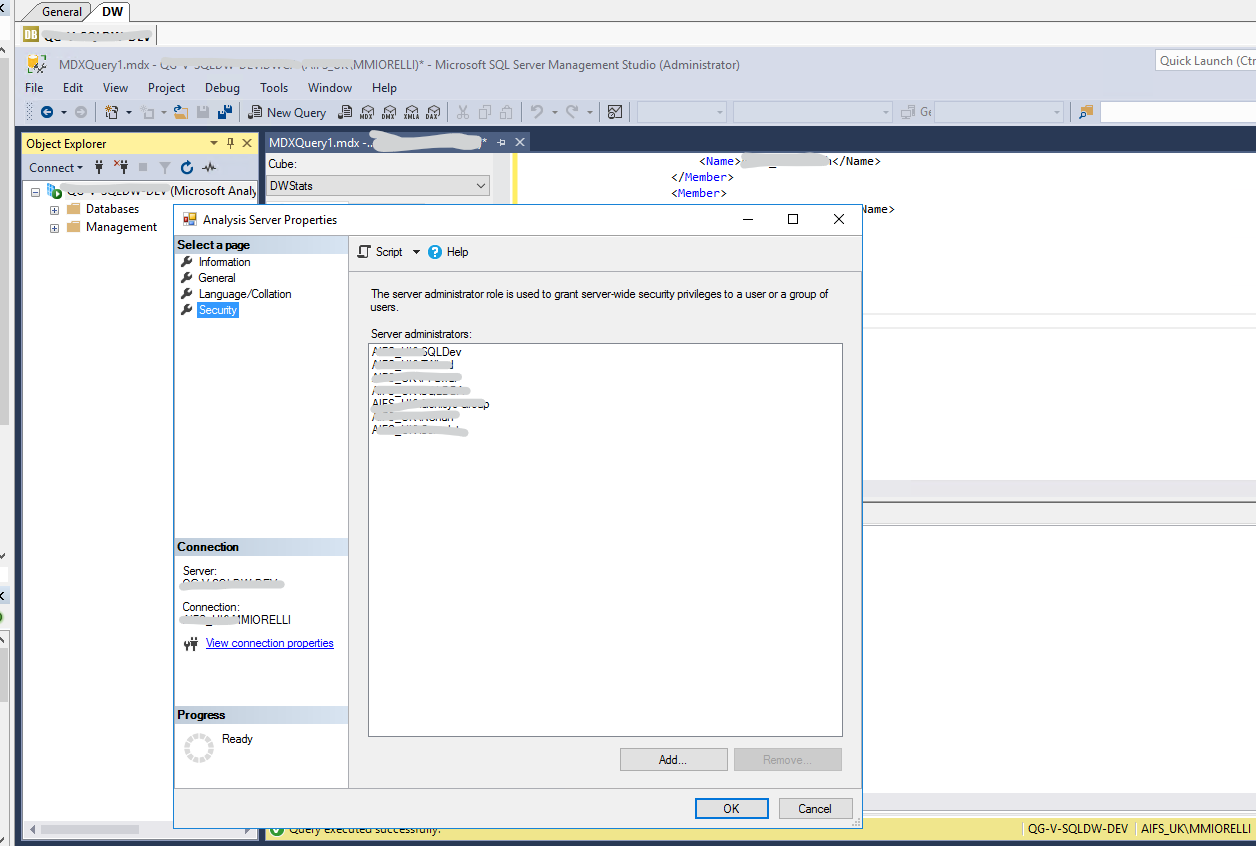
Task: Toggle auto-hide pin on Object Explorer
Action: tap(230, 143)
